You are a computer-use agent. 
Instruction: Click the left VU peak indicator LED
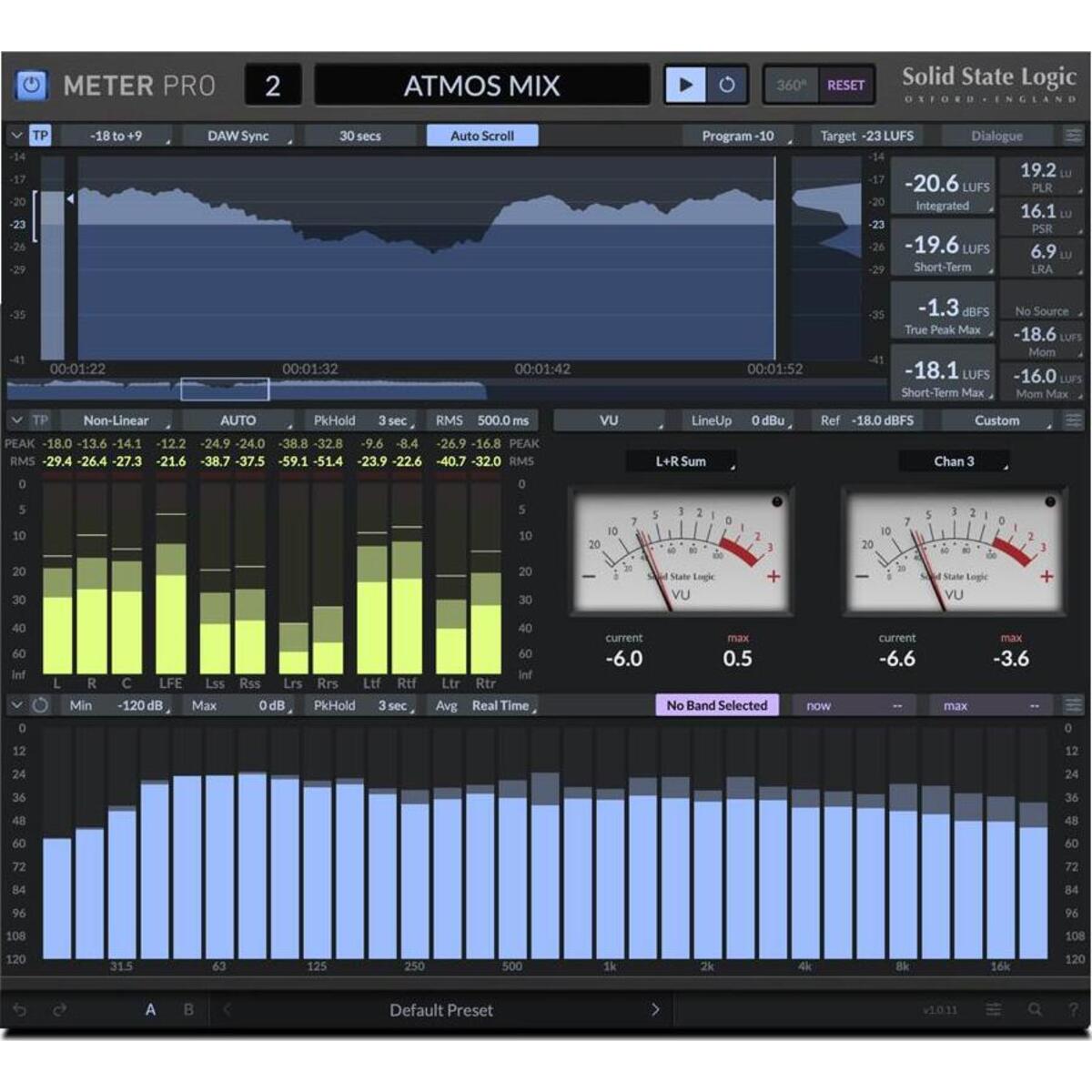pyautogui.click(x=777, y=501)
